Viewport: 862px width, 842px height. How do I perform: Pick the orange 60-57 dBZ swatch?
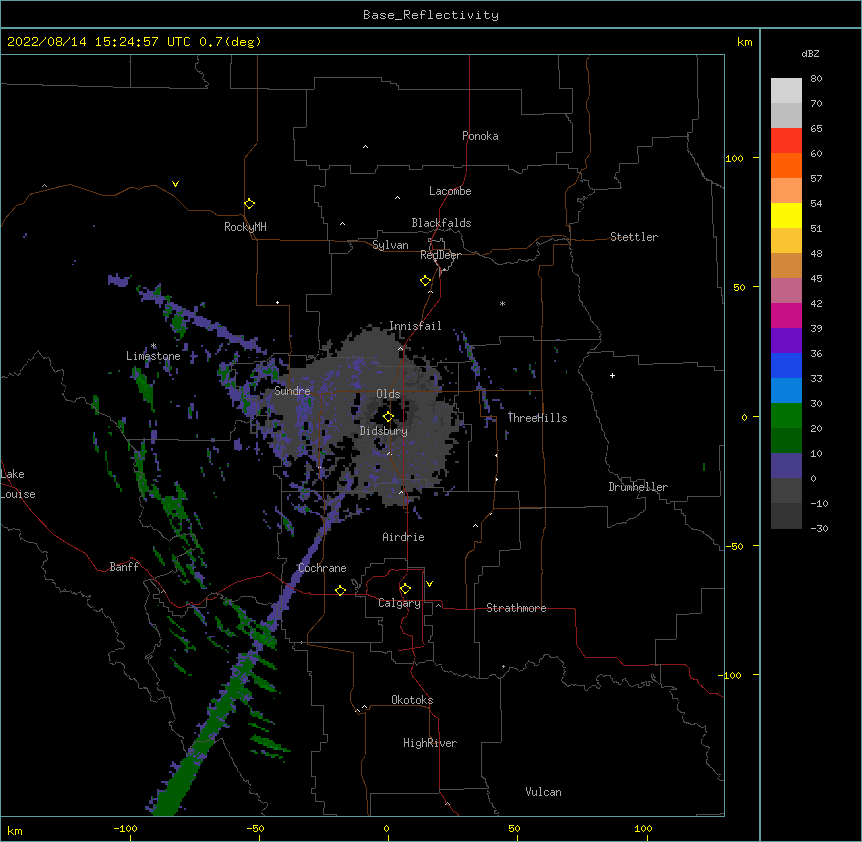point(786,165)
